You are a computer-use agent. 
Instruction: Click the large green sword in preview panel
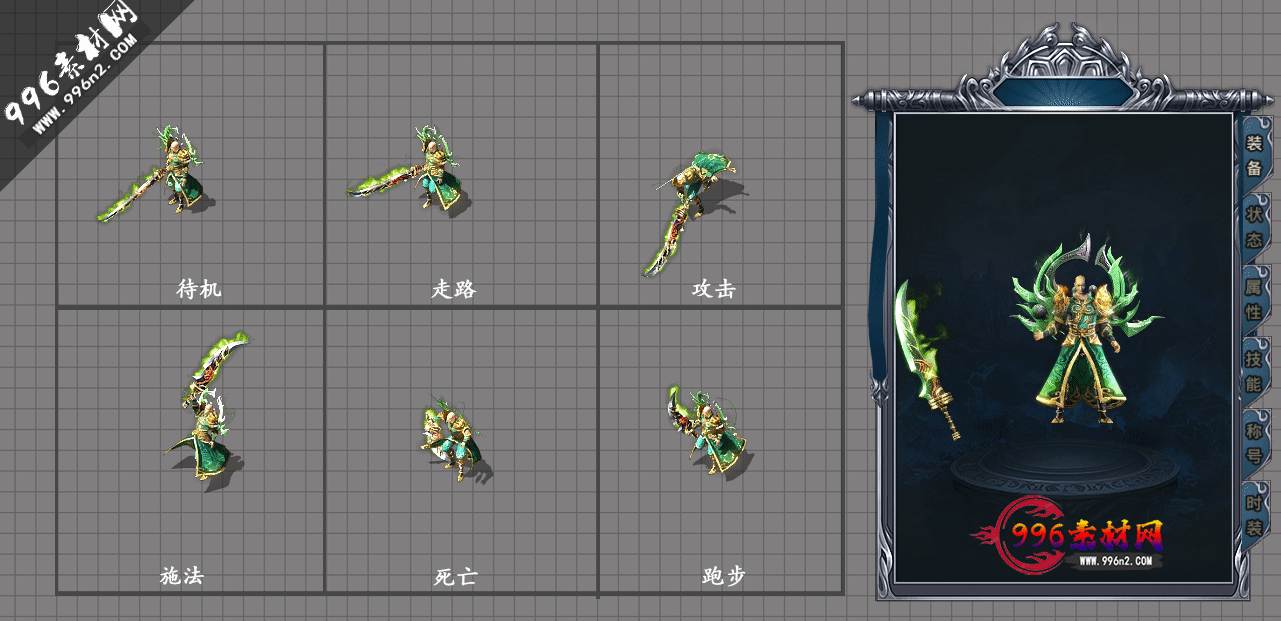coord(927,360)
